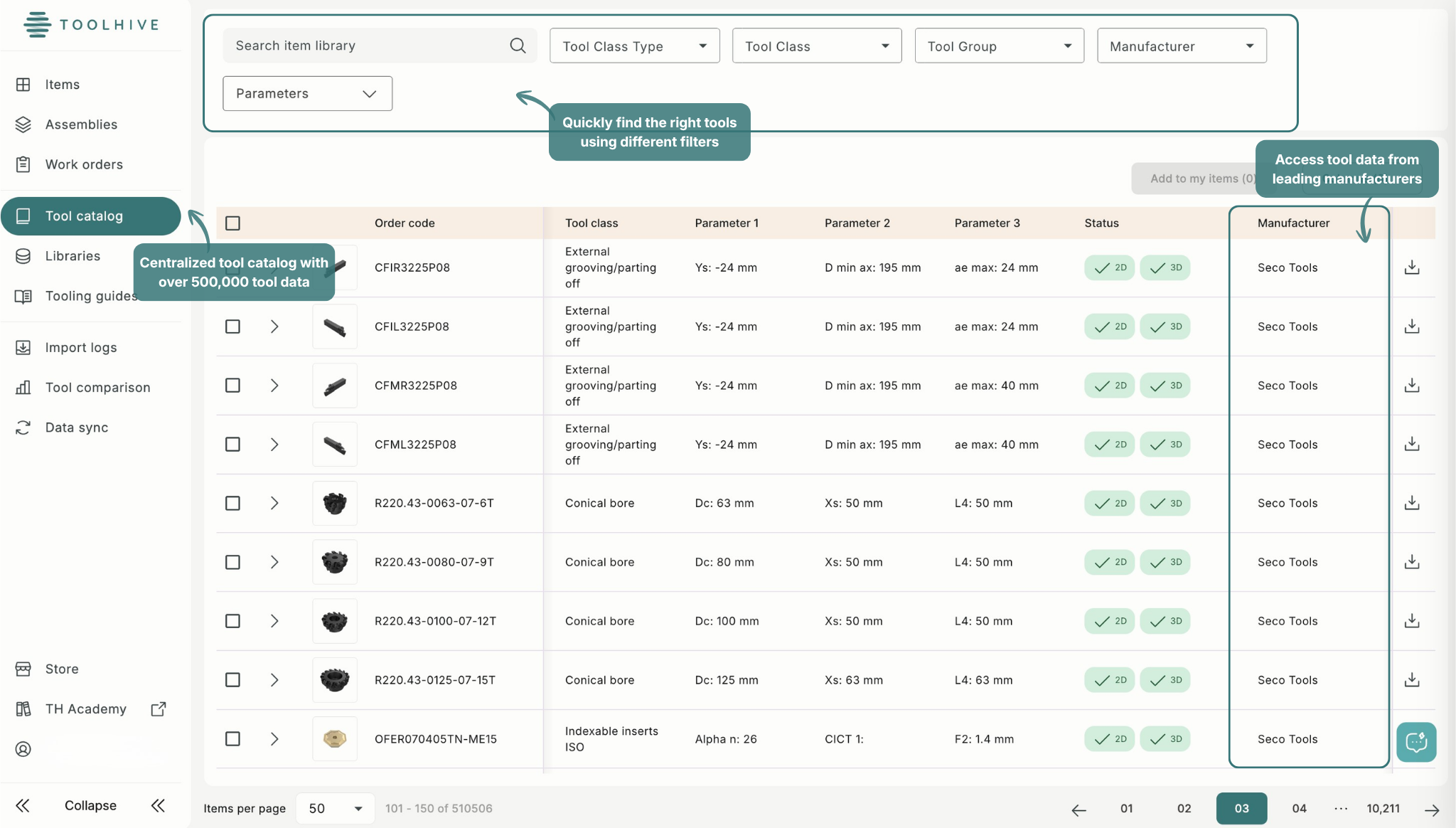Download the R220.43-0100-07-12T tool data
Screen dimensions: 1456x828
pyautogui.click(x=1412, y=621)
